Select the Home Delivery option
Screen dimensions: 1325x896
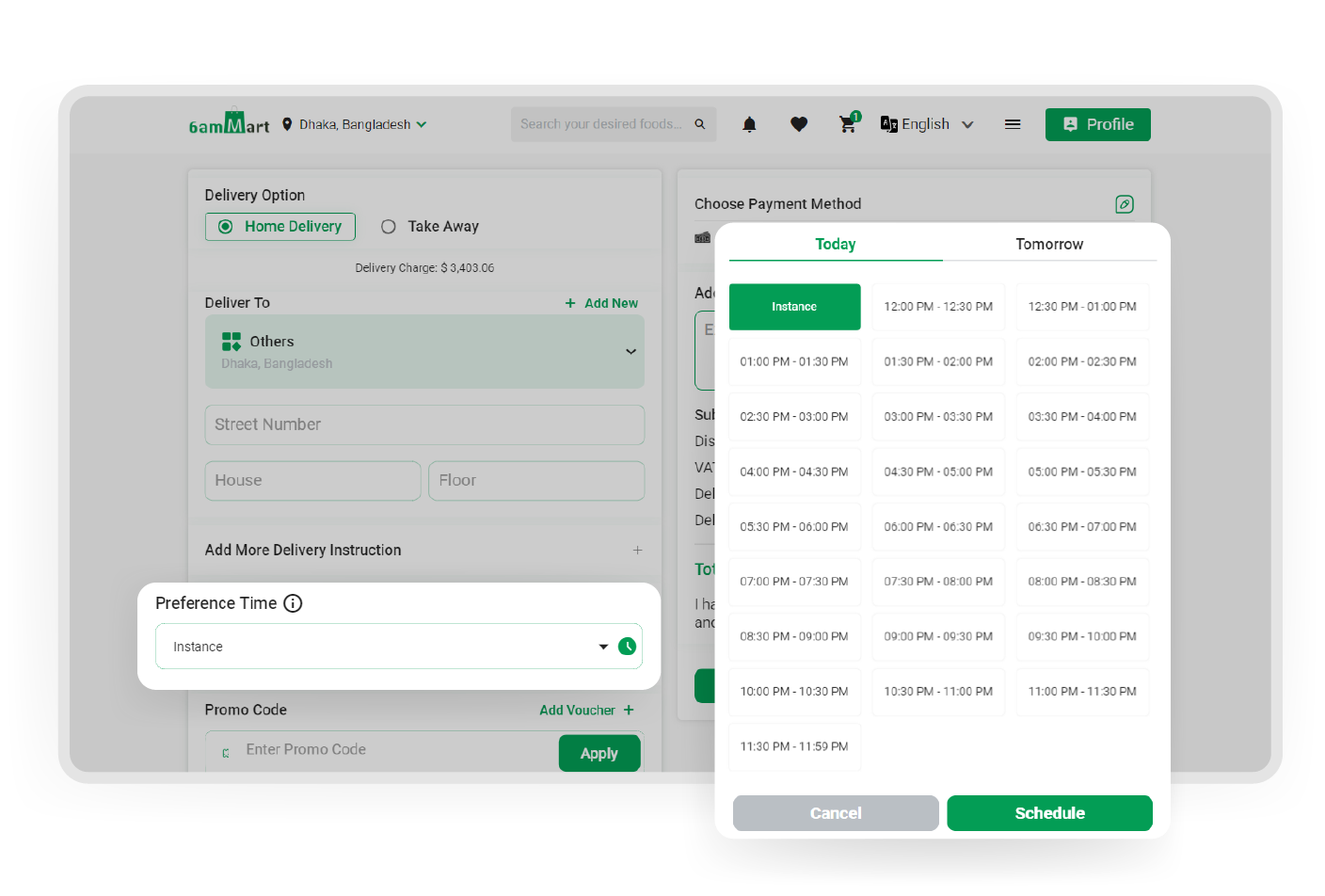(x=280, y=227)
